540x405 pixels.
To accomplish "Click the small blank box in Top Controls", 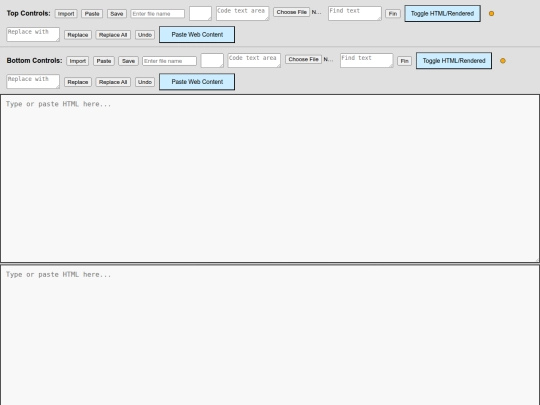I will [200, 13].
